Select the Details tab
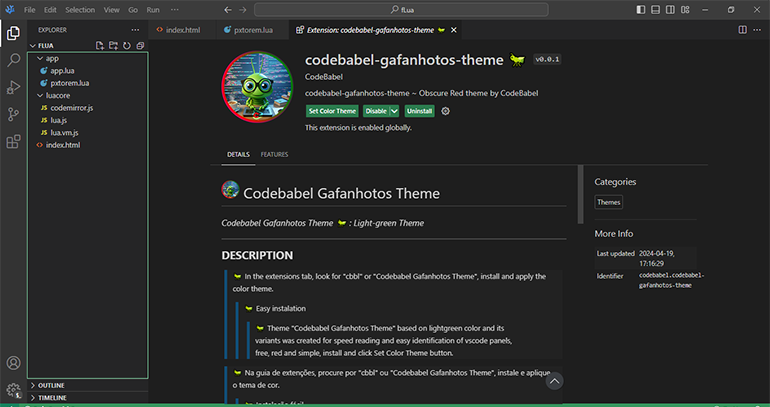The height and width of the screenshot is (407, 770). [238, 155]
